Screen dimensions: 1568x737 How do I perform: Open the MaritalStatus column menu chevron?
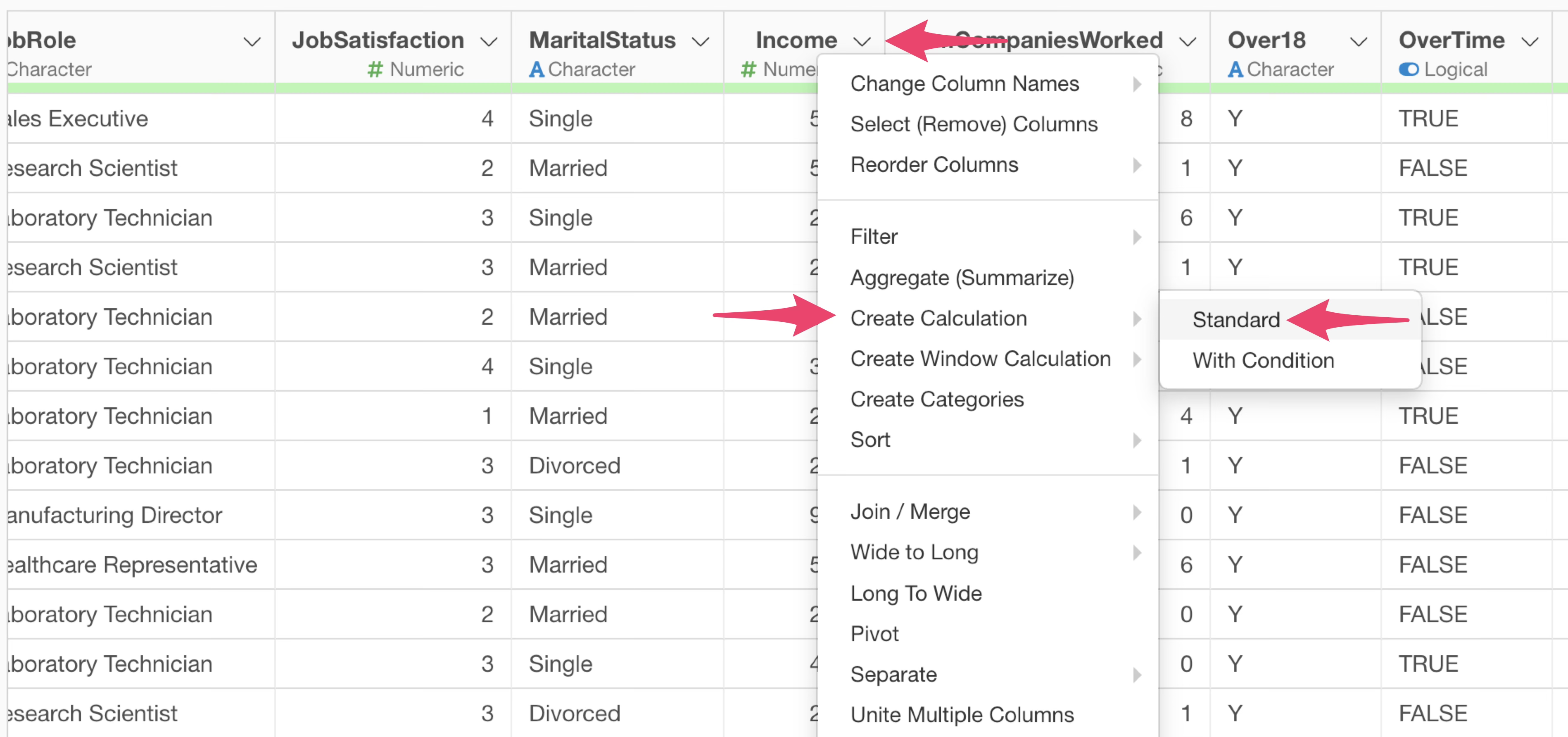coord(701,41)
